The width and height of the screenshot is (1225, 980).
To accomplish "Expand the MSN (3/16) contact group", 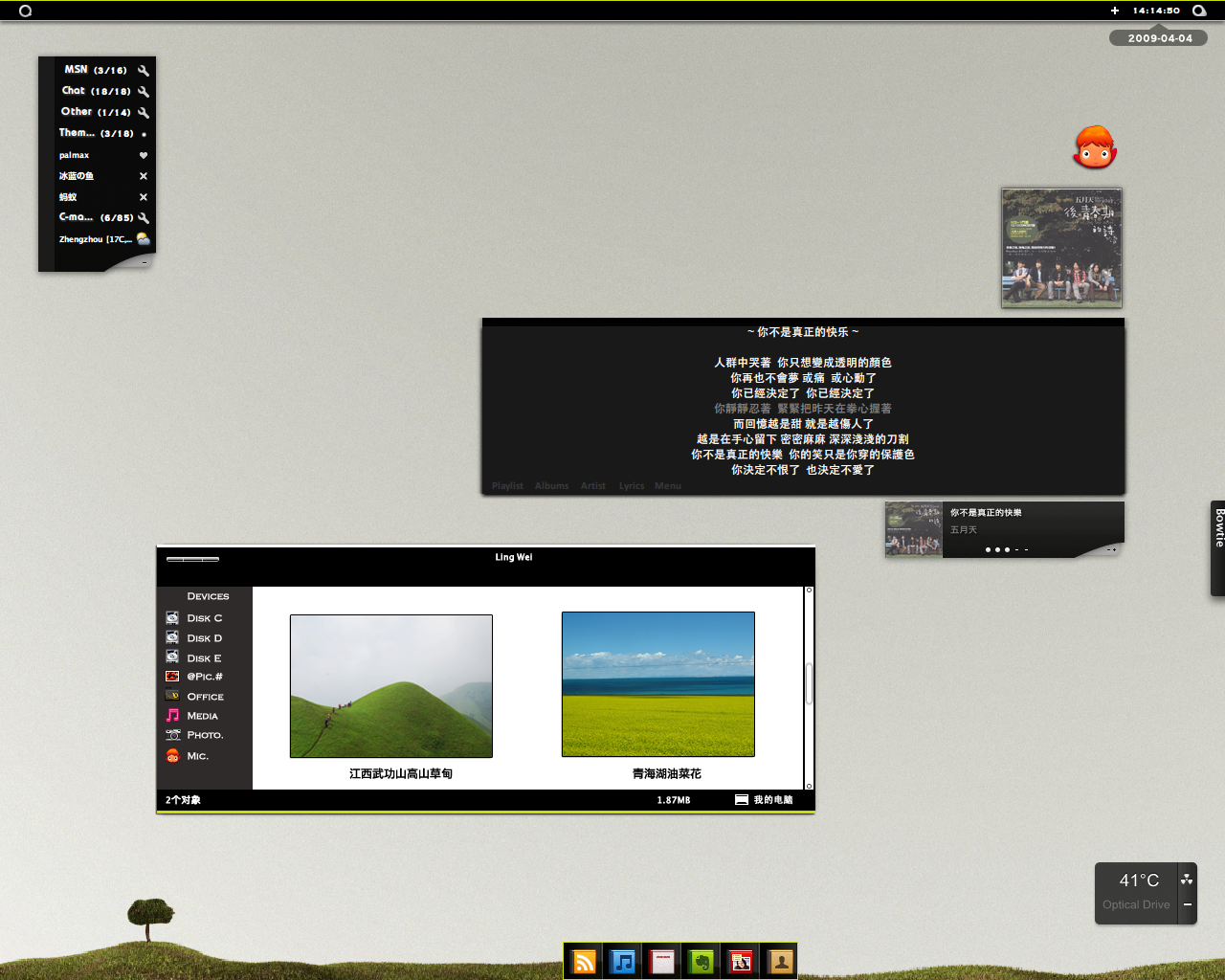I will (x=95, y=70).
